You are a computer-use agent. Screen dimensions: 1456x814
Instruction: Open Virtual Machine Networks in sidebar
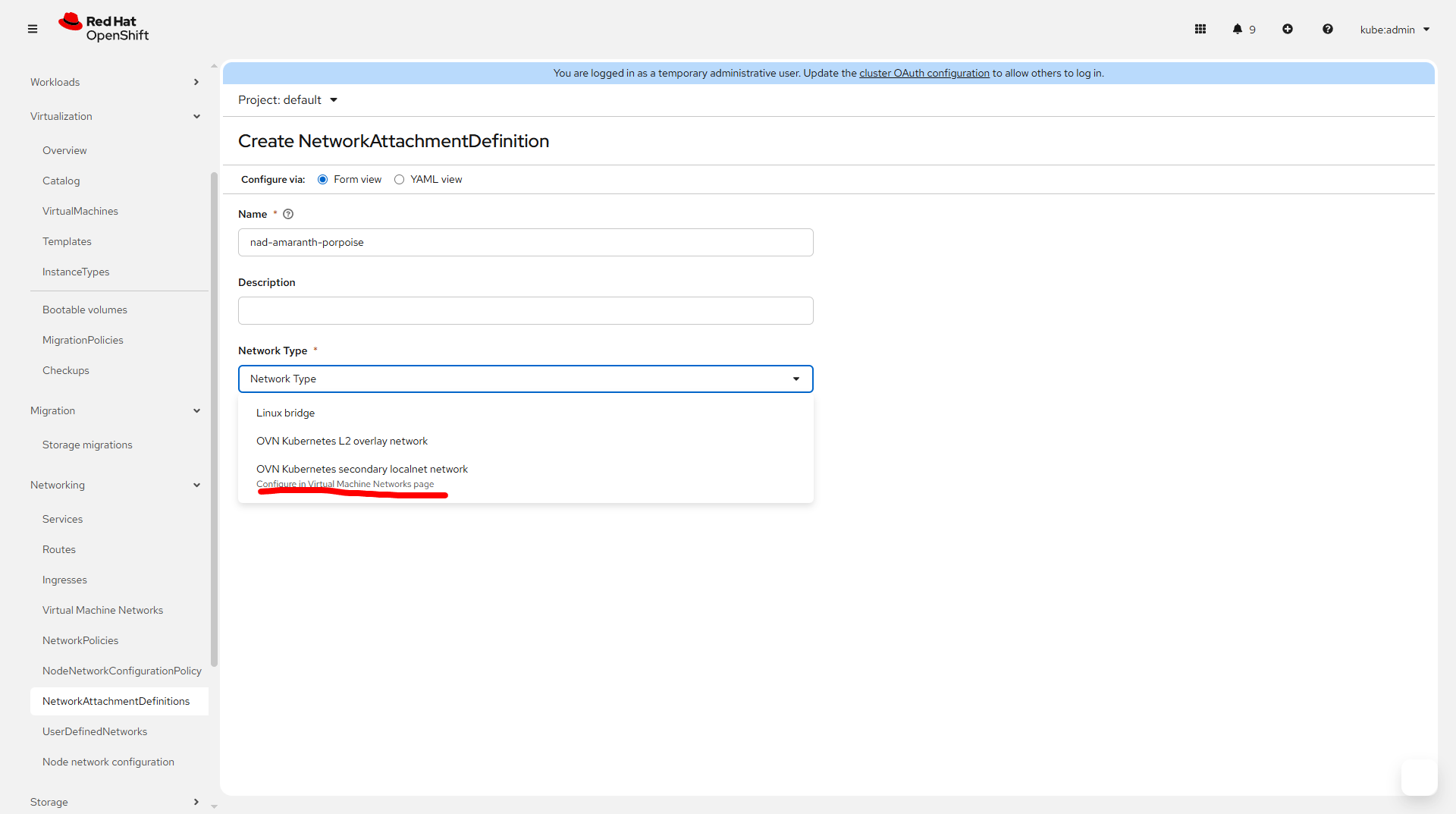tap(102, 610)
